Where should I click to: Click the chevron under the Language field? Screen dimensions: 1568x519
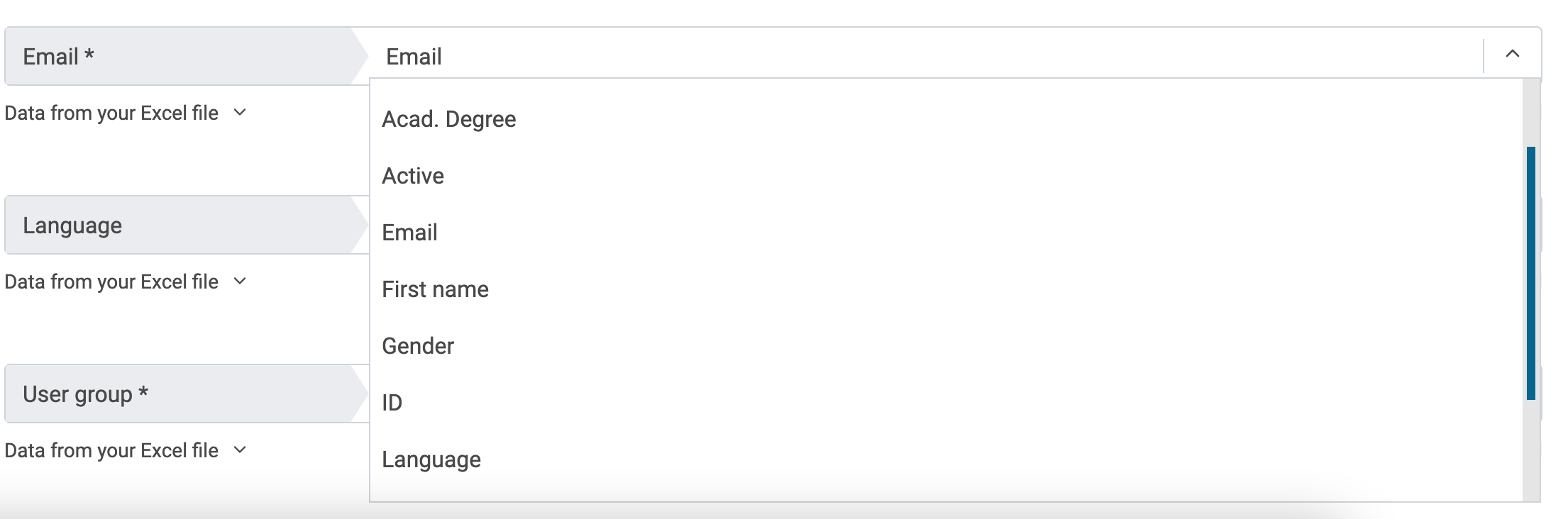pos(240,281)
